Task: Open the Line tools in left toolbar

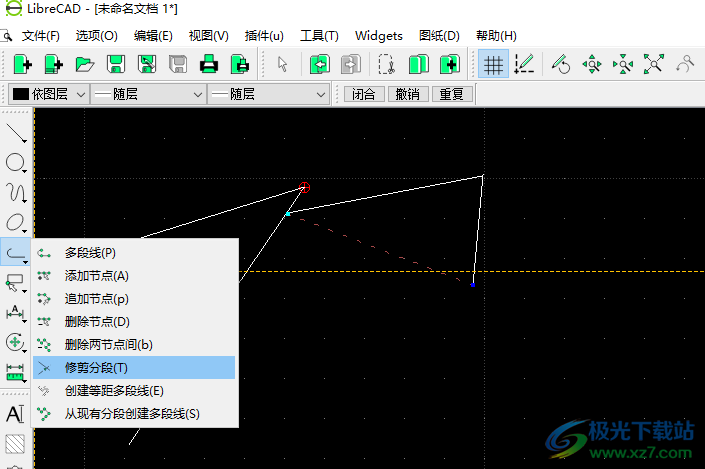Action: 16,133
